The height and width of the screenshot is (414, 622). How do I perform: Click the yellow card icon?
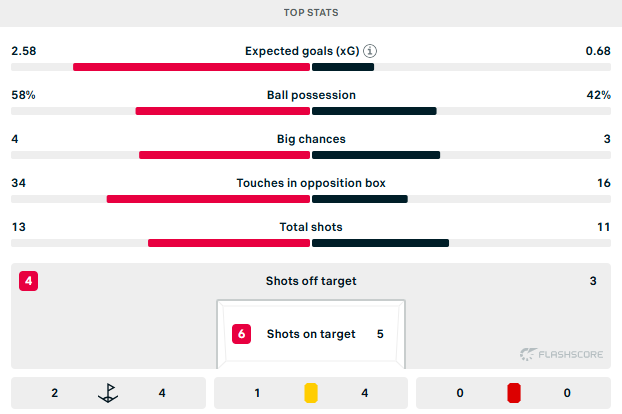pos(311,393)
